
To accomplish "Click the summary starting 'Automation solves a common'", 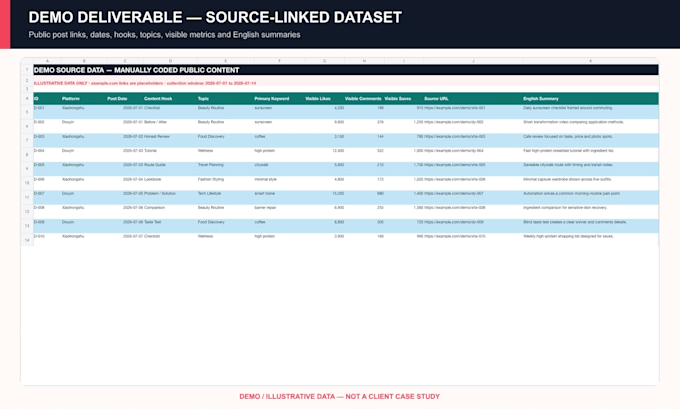I will (x=572, y=193).
